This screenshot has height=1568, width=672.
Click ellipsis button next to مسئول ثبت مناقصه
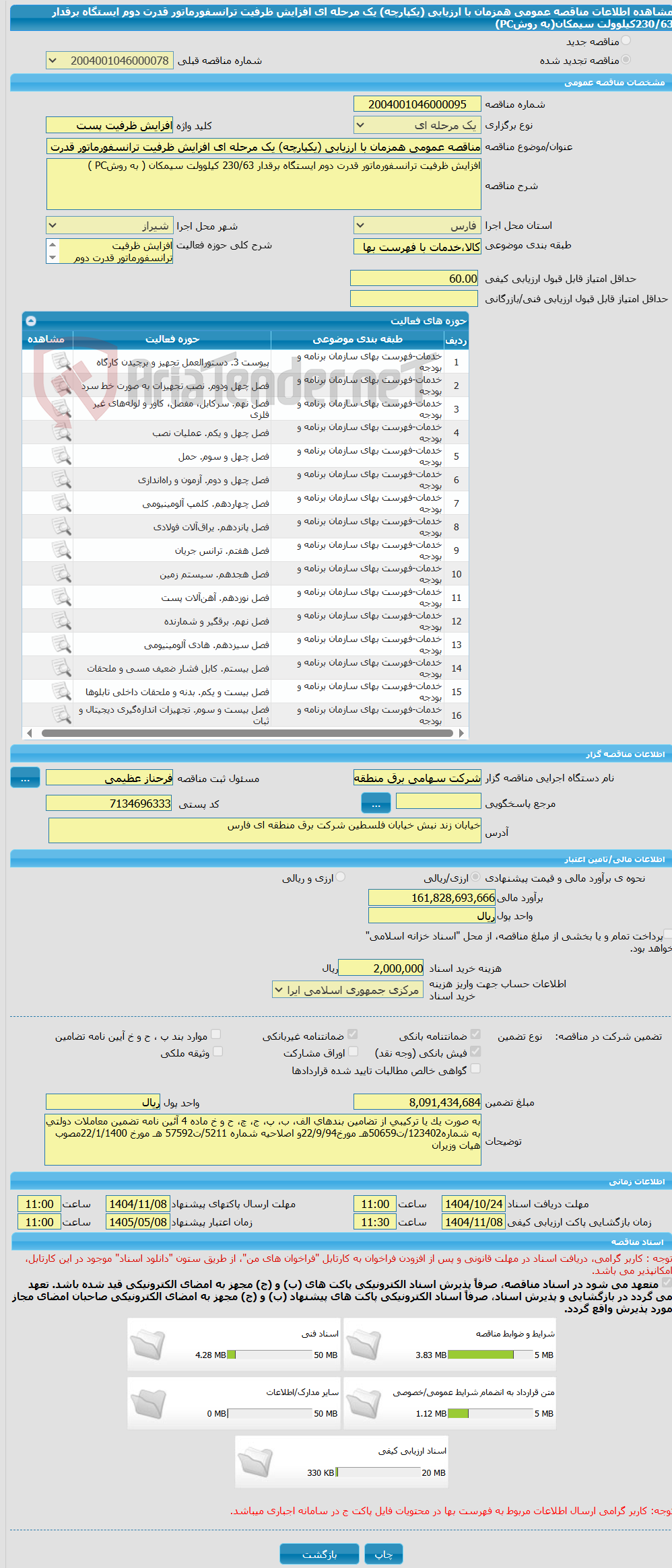point(25,777)
